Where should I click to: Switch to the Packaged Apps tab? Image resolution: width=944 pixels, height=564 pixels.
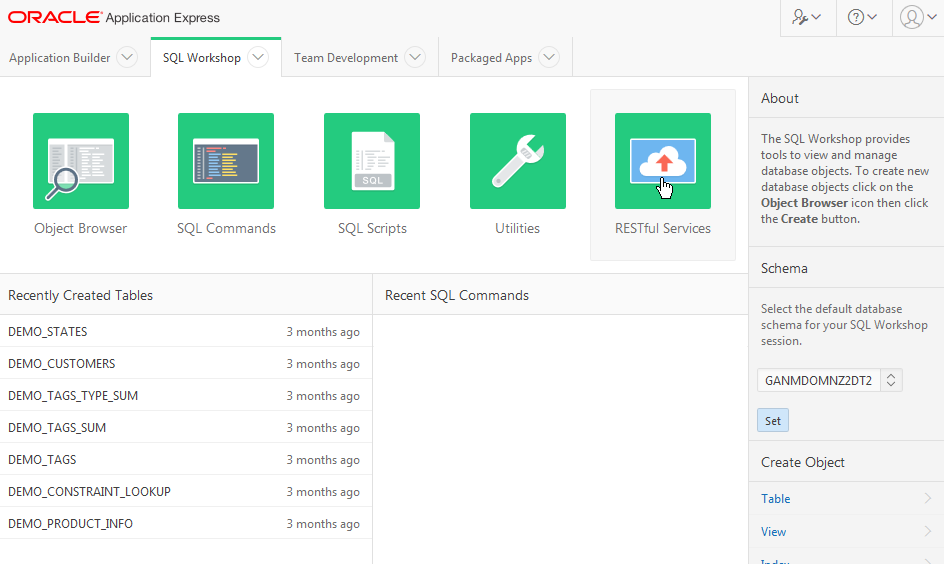tap(491, 58)
